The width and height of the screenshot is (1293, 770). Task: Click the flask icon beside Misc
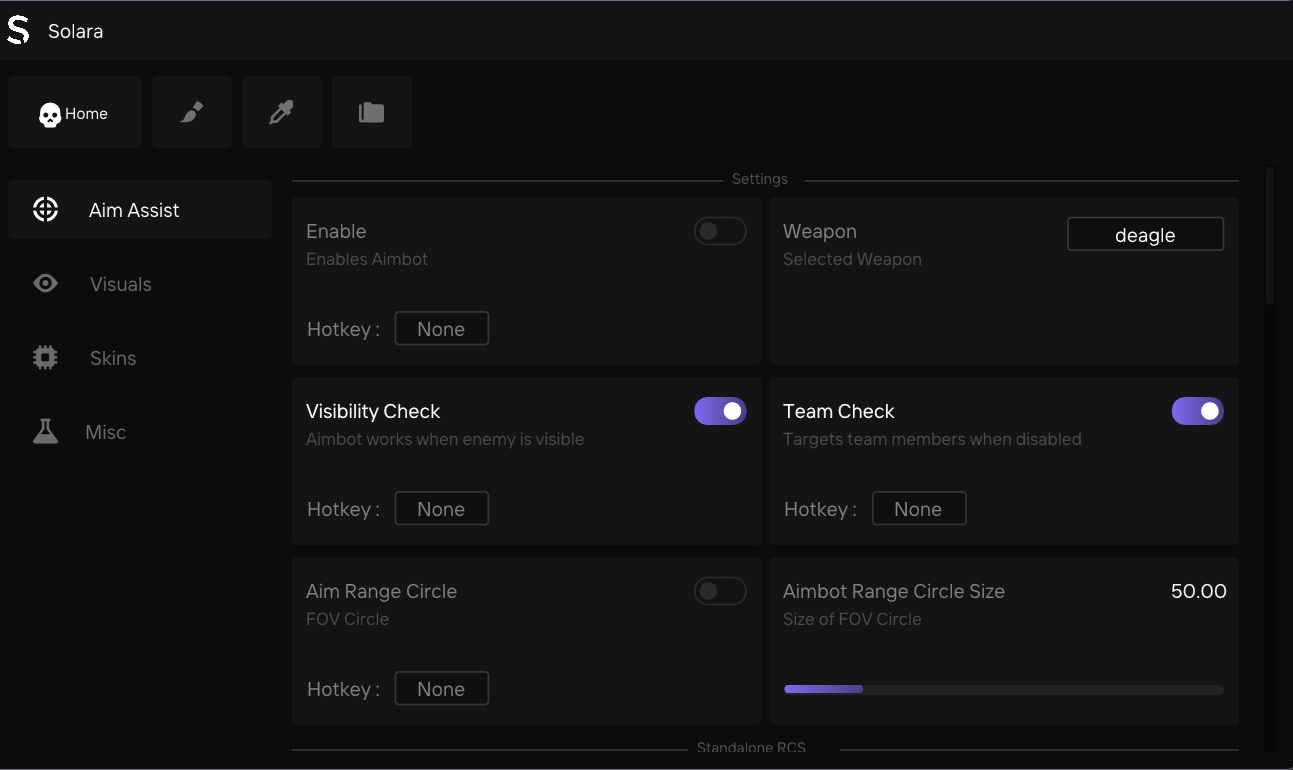click(x=45, y=431)
